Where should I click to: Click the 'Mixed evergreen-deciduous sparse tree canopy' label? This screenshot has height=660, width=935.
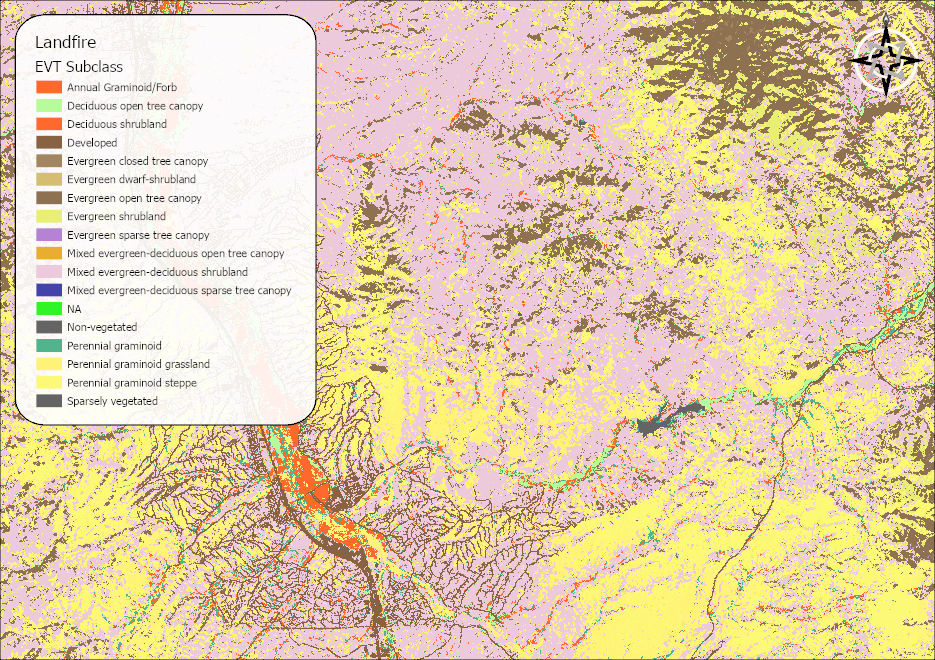point(179,290)
